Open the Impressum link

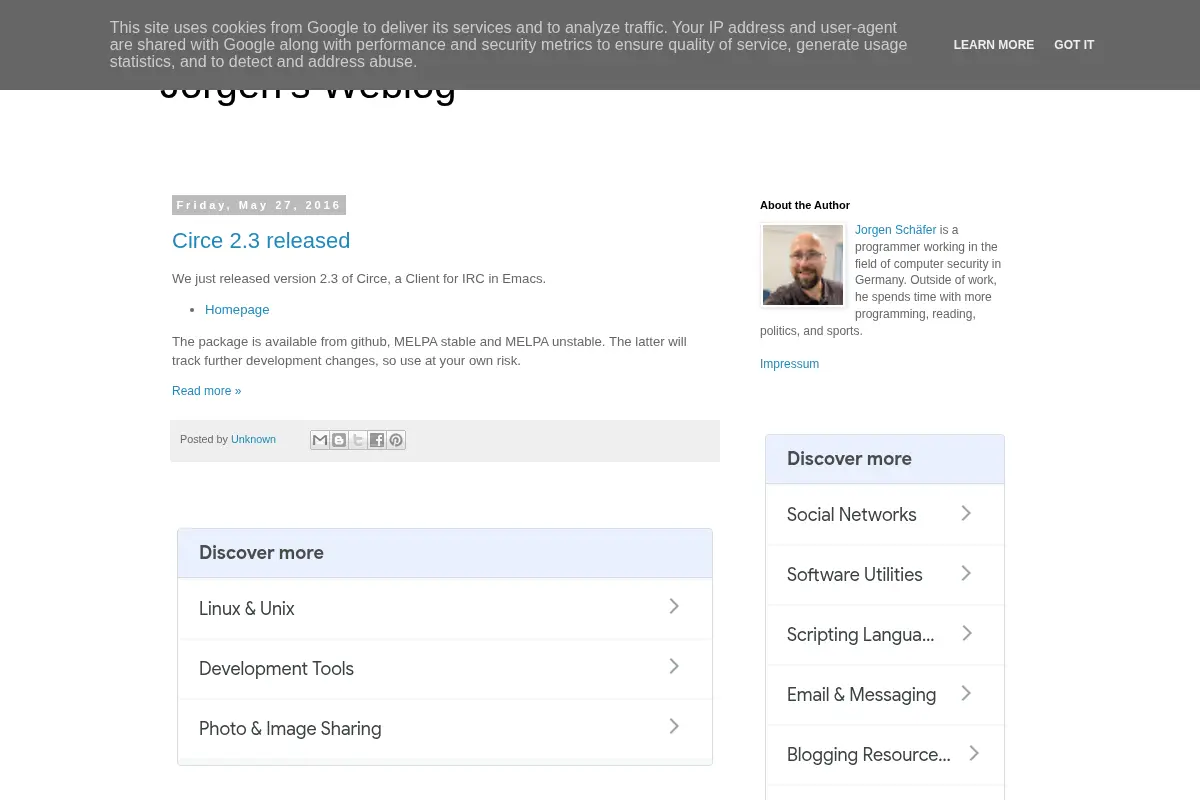click(x=789, y=364)
